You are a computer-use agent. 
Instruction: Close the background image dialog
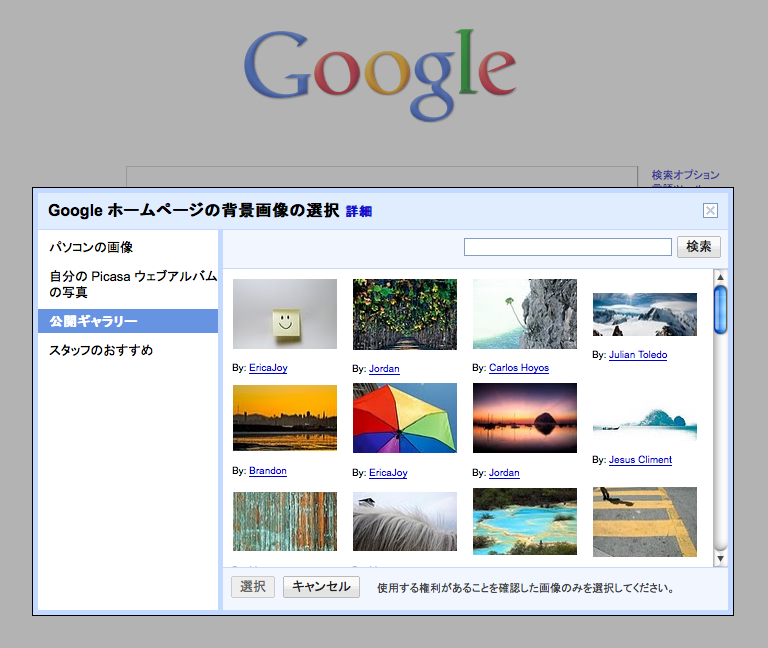(x=710, y=211)
